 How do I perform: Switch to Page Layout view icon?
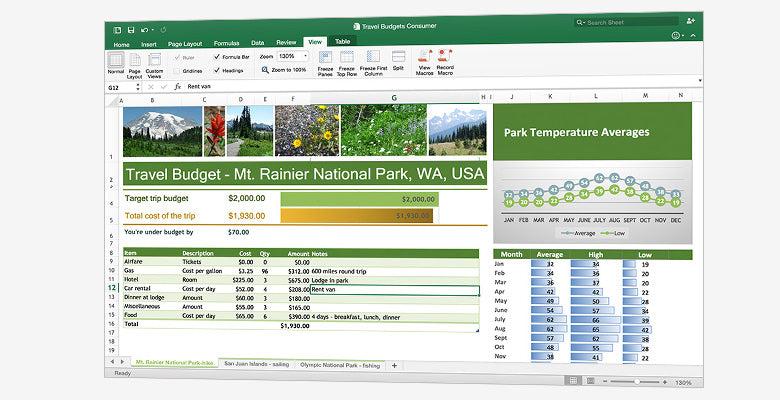(135, 60)
